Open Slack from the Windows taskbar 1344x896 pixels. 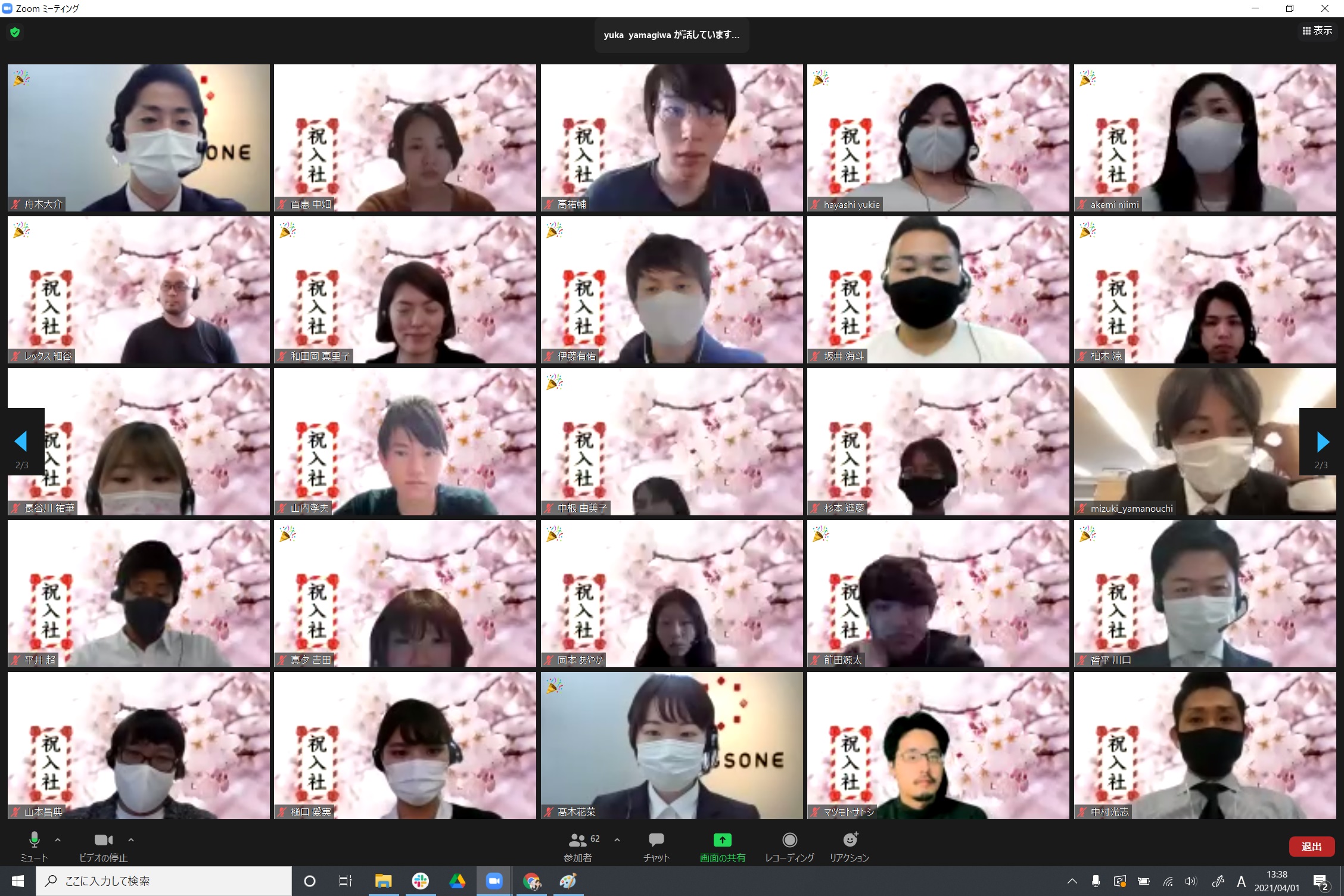(x=421, y=881)
